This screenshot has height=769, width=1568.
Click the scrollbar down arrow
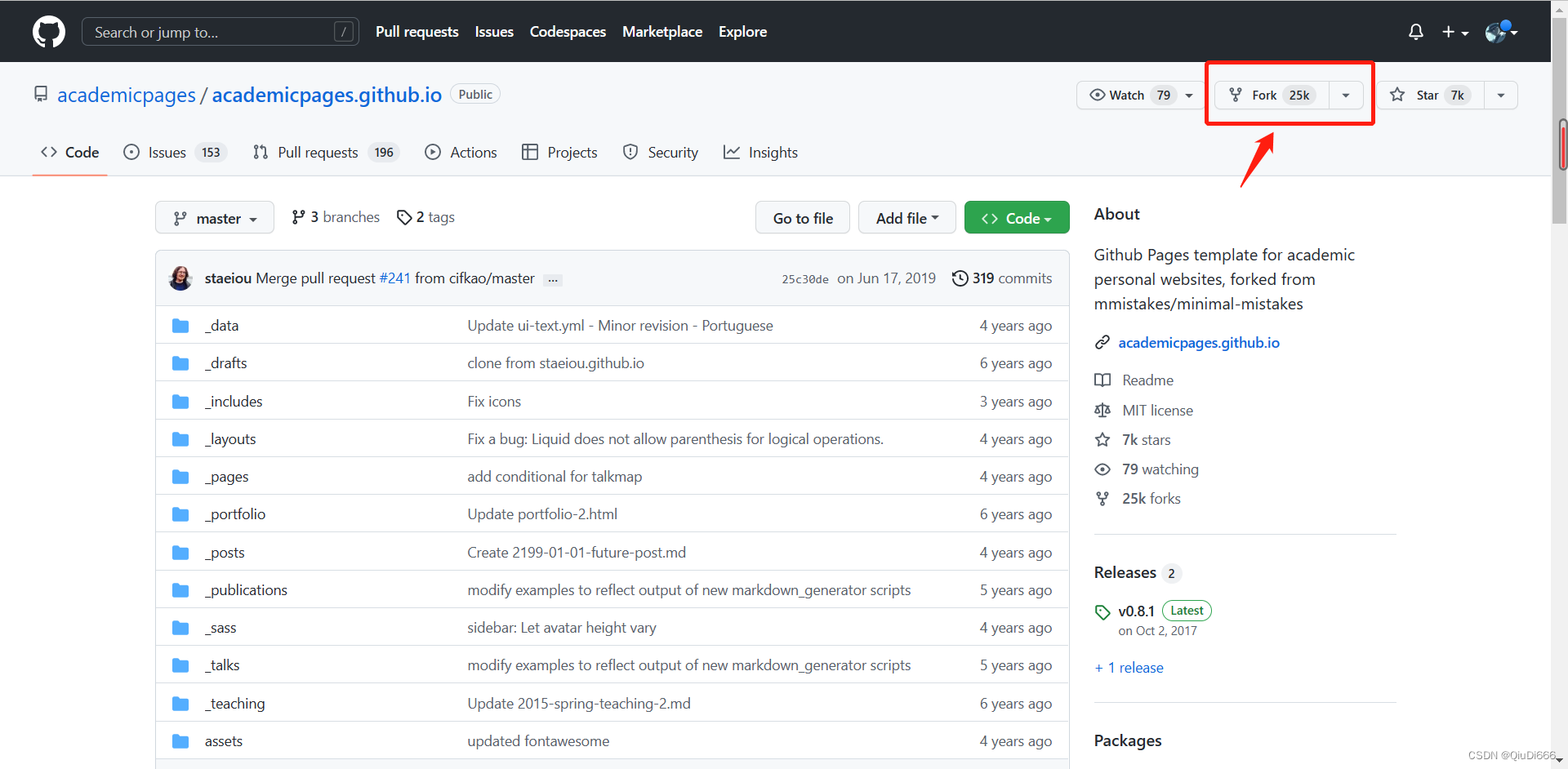[1559, 760]
